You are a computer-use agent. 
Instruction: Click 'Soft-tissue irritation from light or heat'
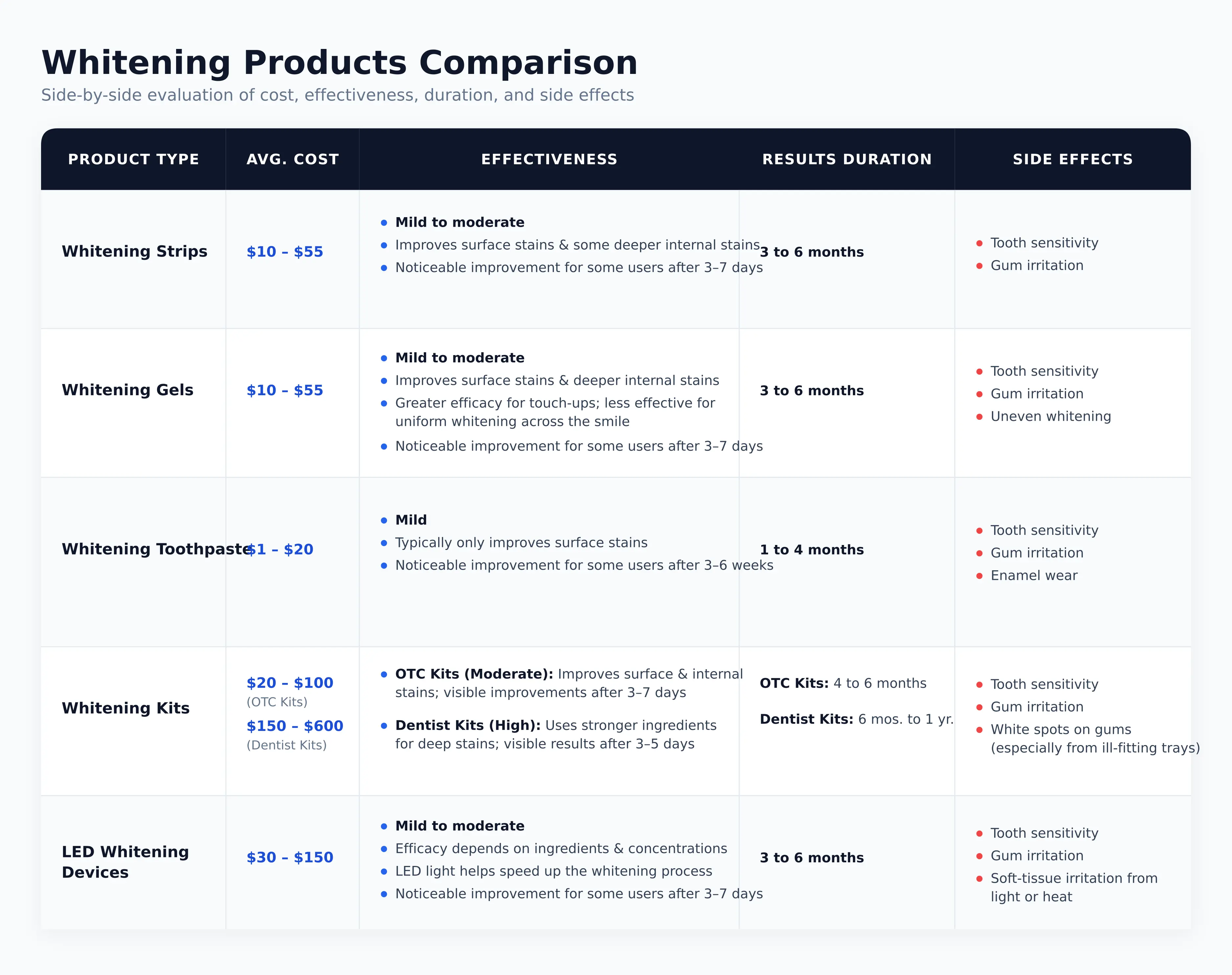pos(1074,888)
